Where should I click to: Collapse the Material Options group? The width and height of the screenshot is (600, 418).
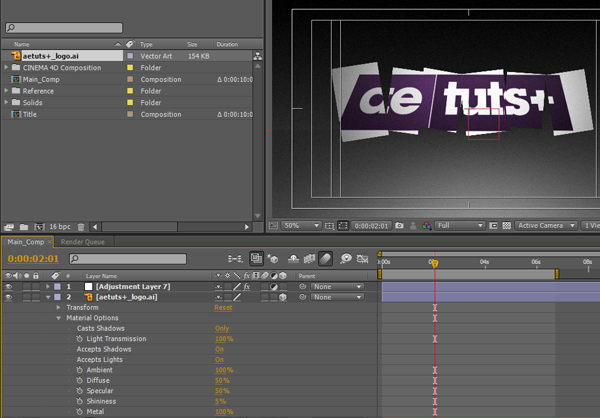pos(58,318)
